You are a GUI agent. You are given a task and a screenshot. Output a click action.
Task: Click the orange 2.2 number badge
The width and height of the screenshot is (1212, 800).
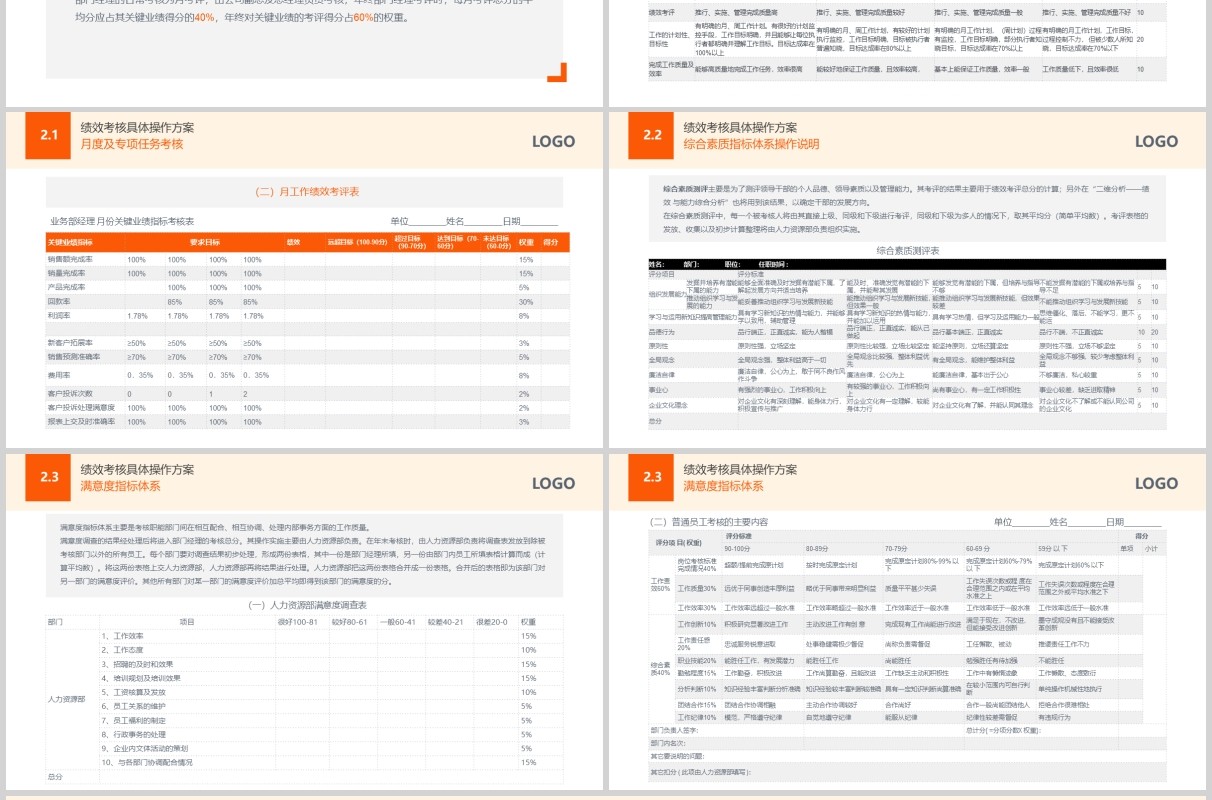coord(652,135)
